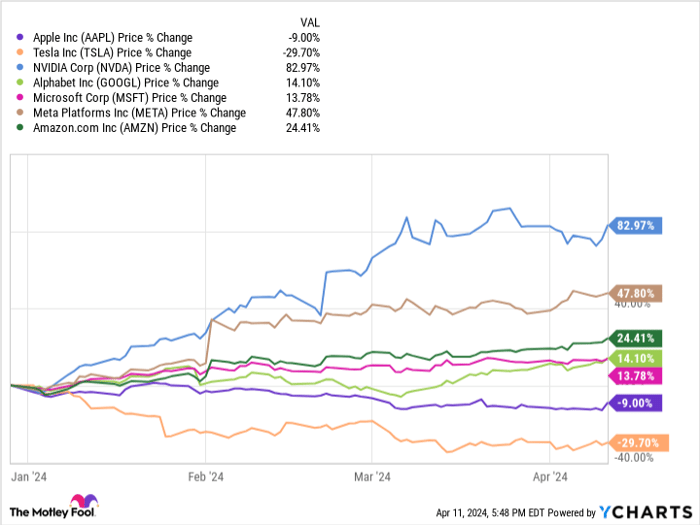Select the NVIDIA Corp (NVDA) legend entry
The width and height of the screenshot is (700, 525).
[121, 68]
